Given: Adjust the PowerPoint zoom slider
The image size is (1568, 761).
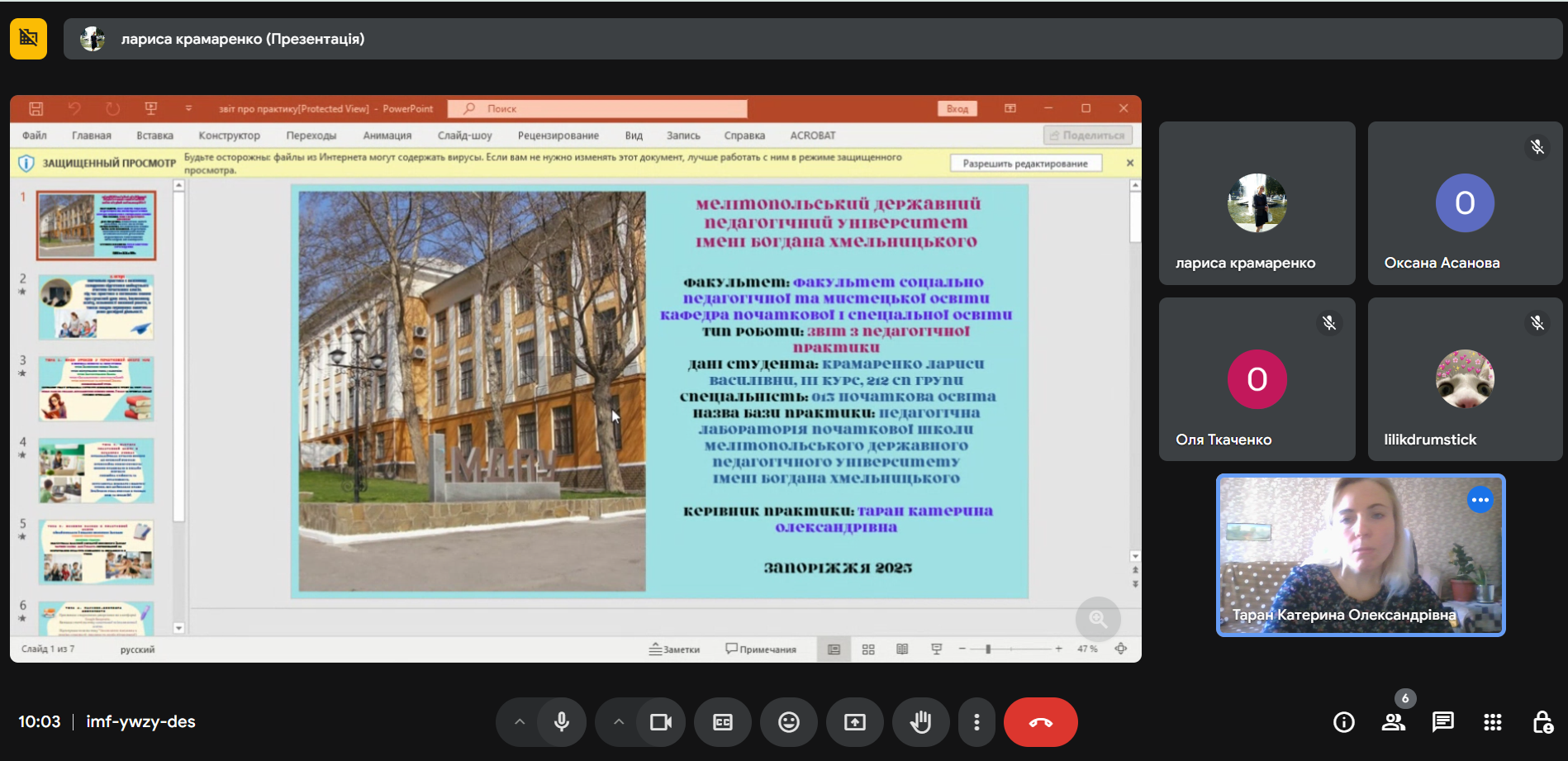Looking at the screenshot, I should click(x=988, y=649).
